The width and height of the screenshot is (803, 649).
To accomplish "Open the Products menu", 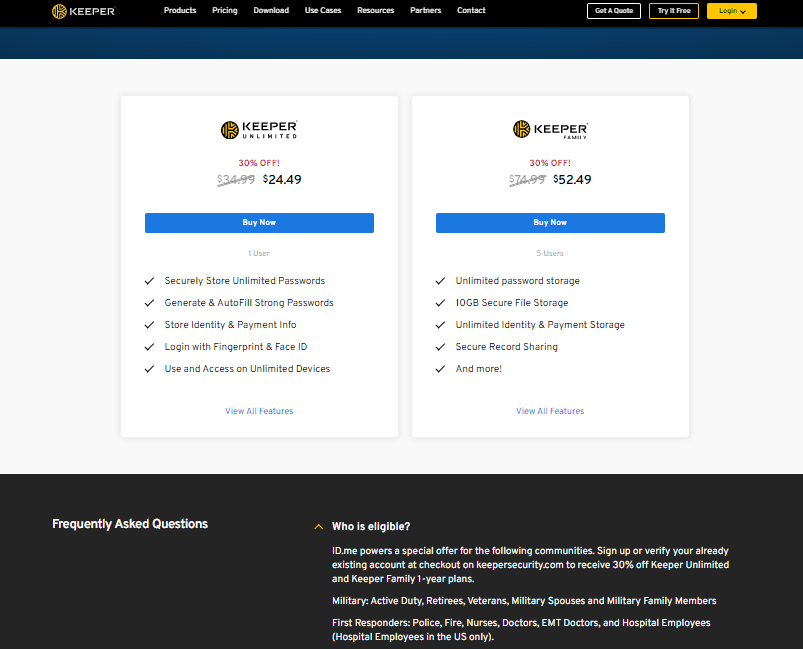I will [x=180, y=10].
